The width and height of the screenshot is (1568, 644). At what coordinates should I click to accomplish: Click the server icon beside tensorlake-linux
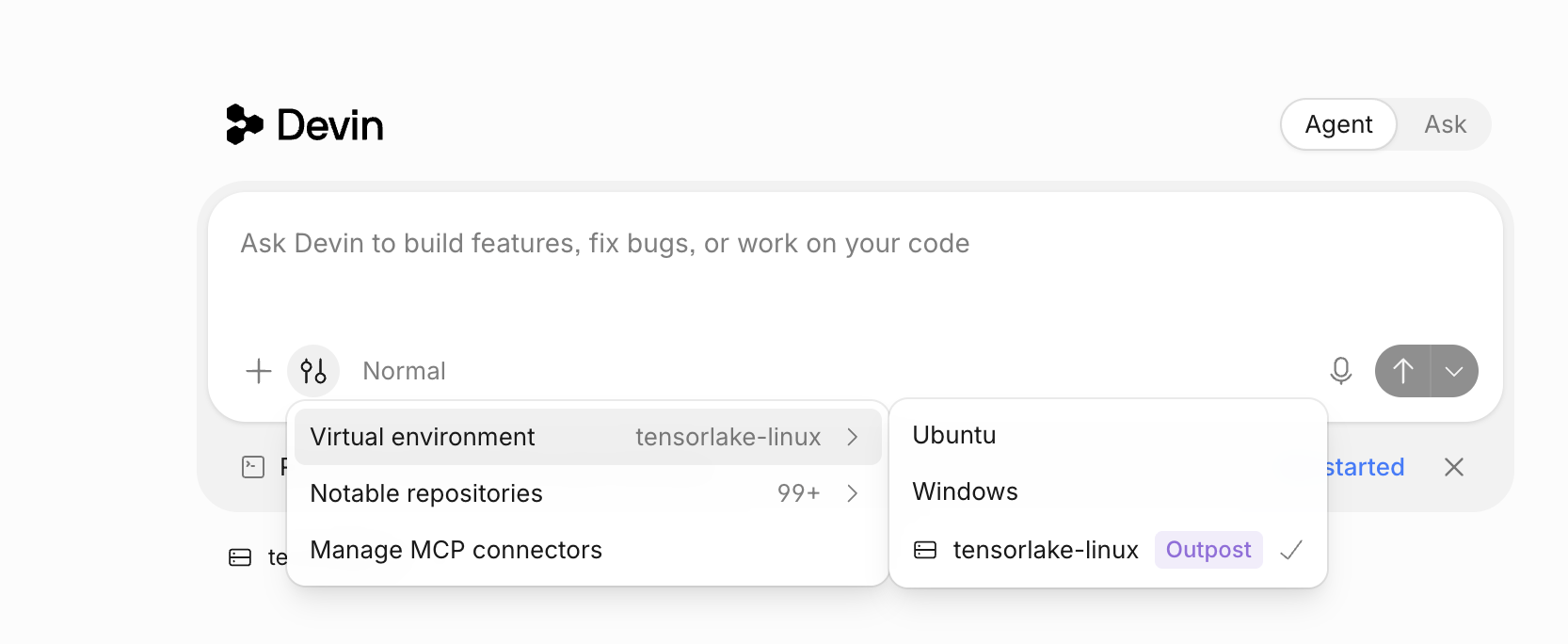pos(925,550)
